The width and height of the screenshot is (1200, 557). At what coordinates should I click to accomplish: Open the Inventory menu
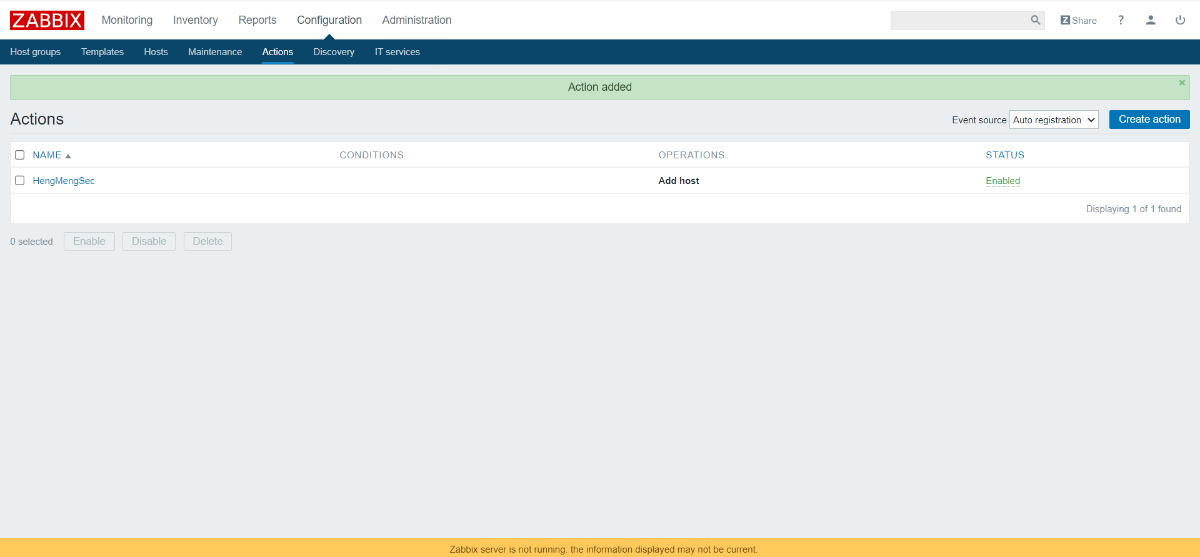click(x=195, y=20)
